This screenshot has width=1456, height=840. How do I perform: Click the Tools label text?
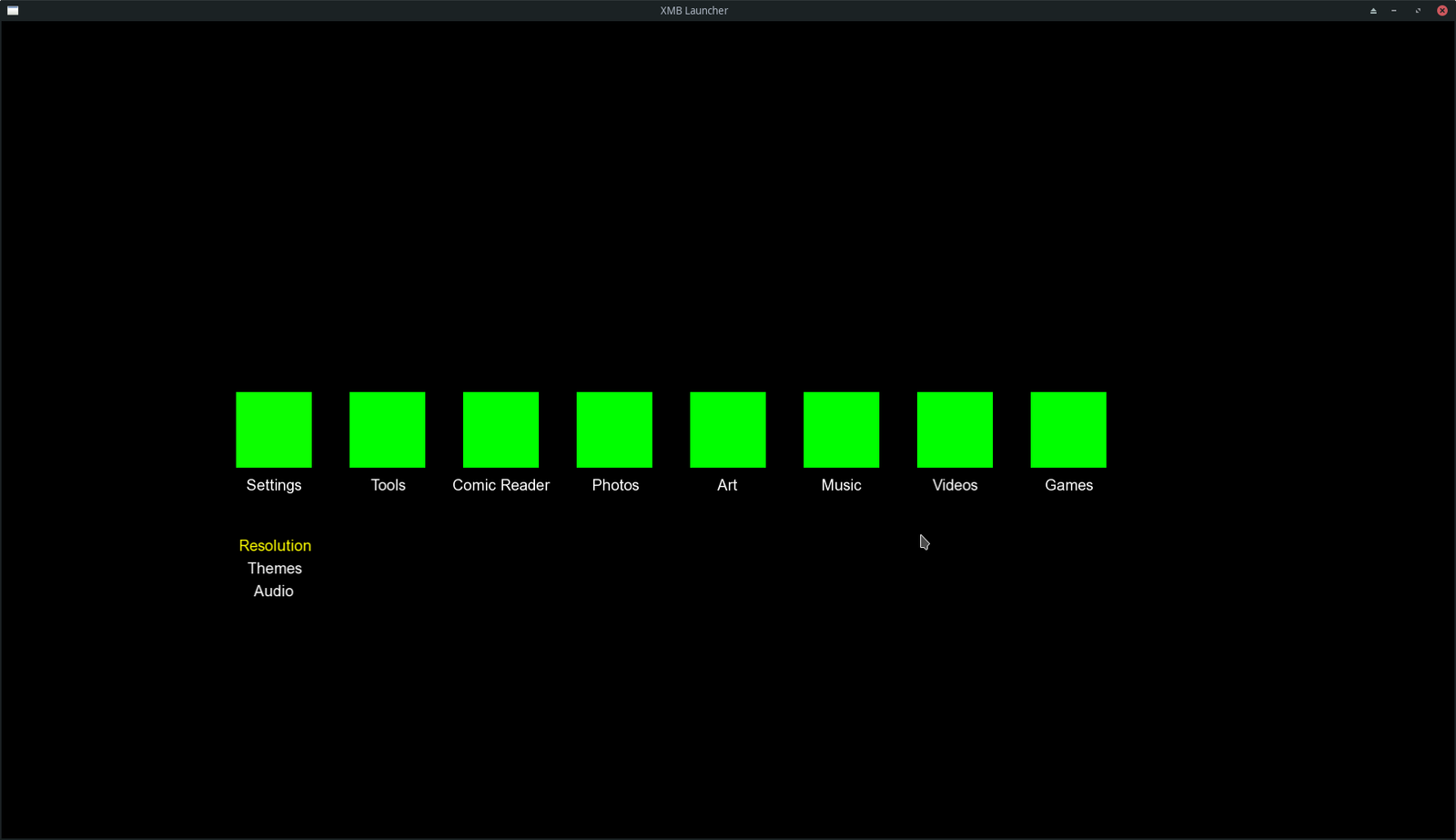(x=389, y=485)
